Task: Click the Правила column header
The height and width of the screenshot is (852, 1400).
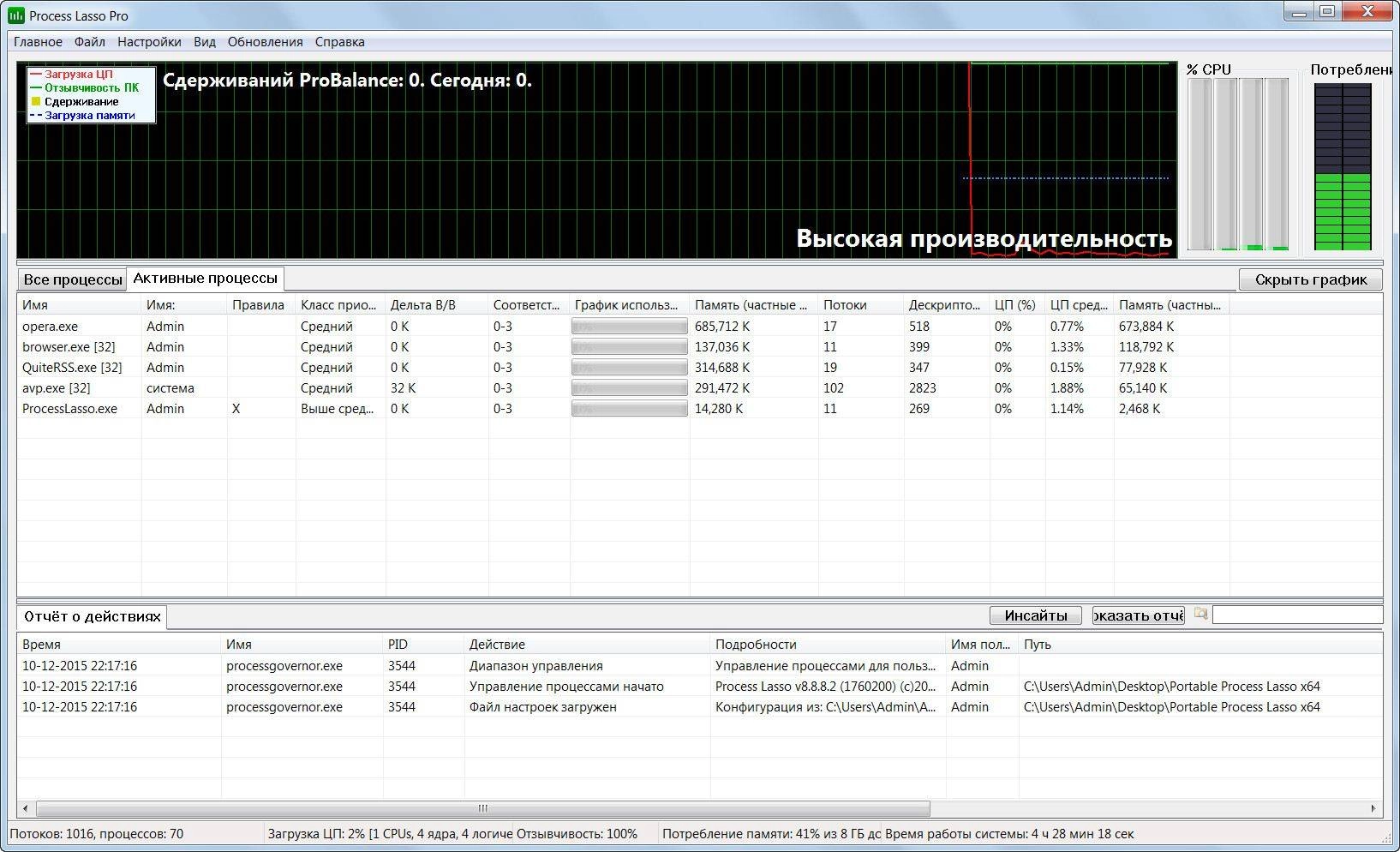Action: (x=261, y=304)
